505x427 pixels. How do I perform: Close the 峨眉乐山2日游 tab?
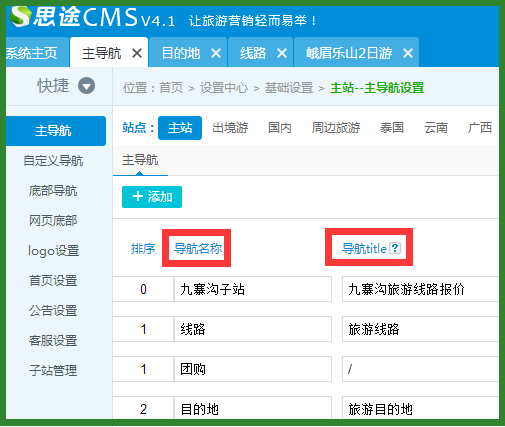coord(408,53)
